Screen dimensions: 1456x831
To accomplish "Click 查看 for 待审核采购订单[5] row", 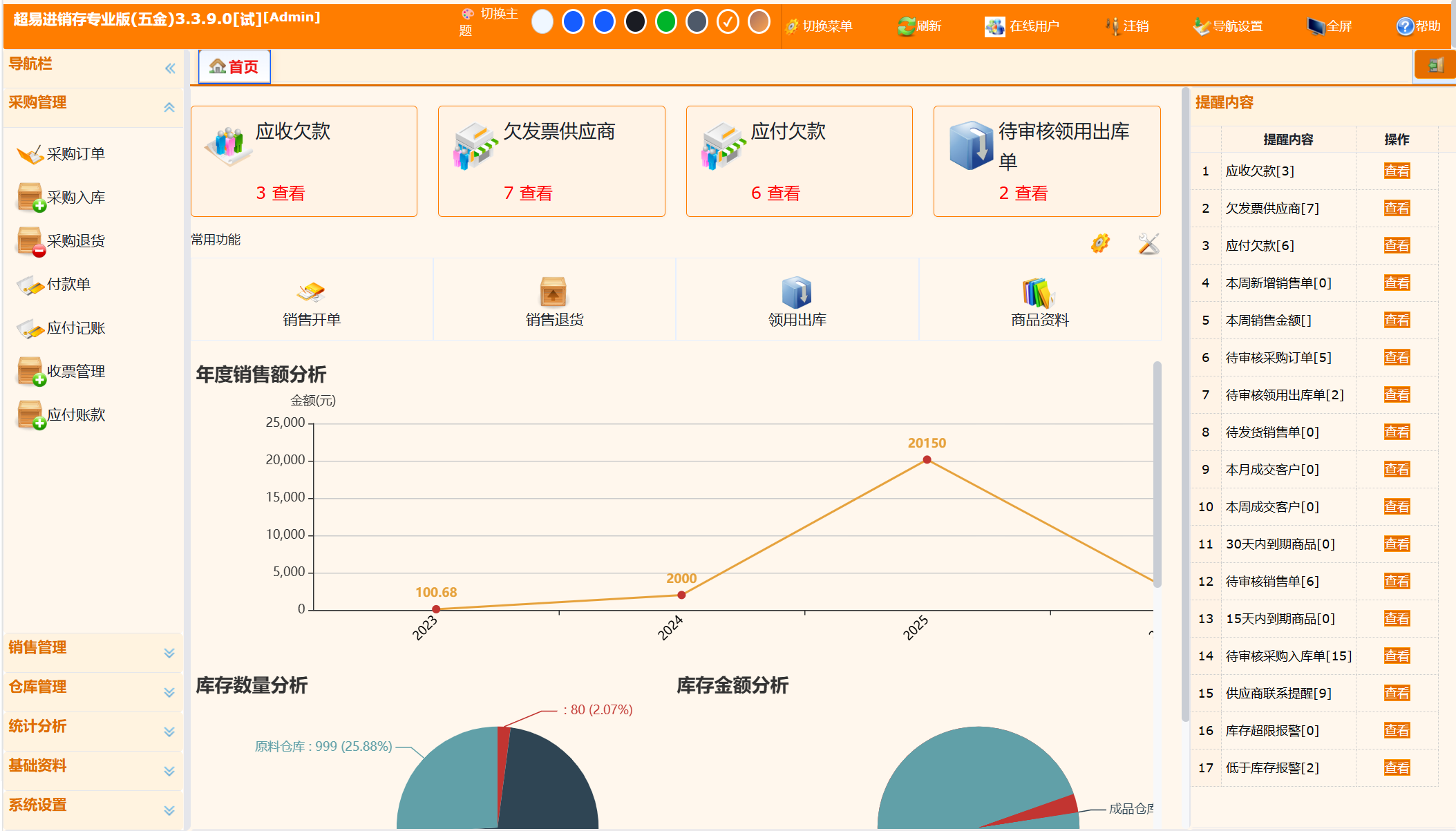I will click(1397, 357).
